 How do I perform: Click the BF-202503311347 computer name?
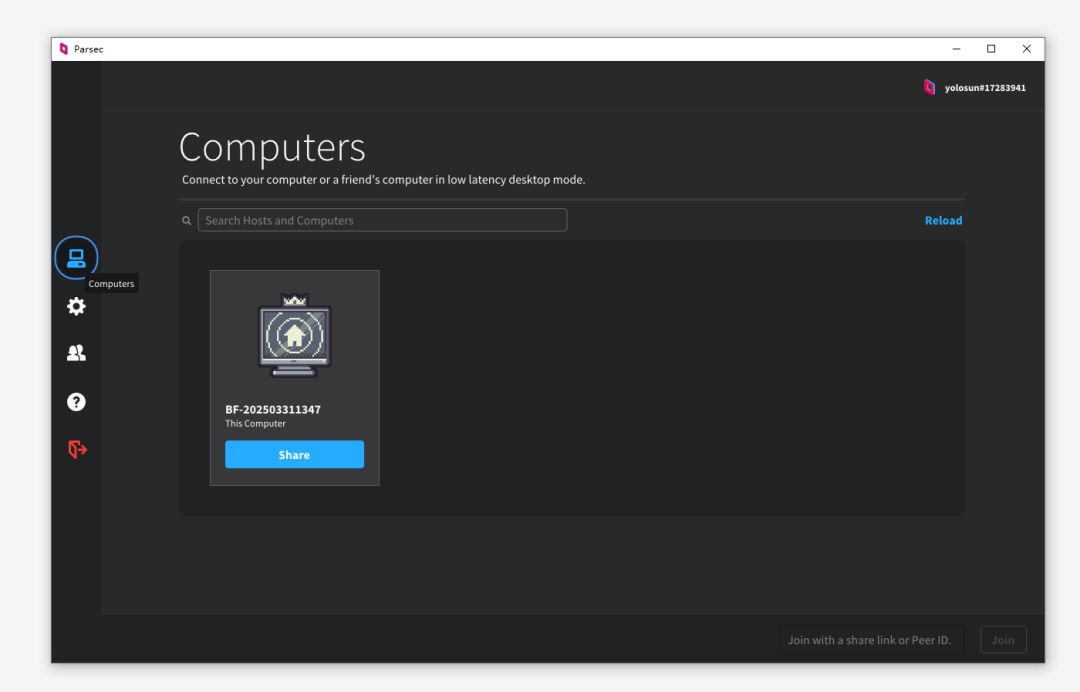pos(273,409)
